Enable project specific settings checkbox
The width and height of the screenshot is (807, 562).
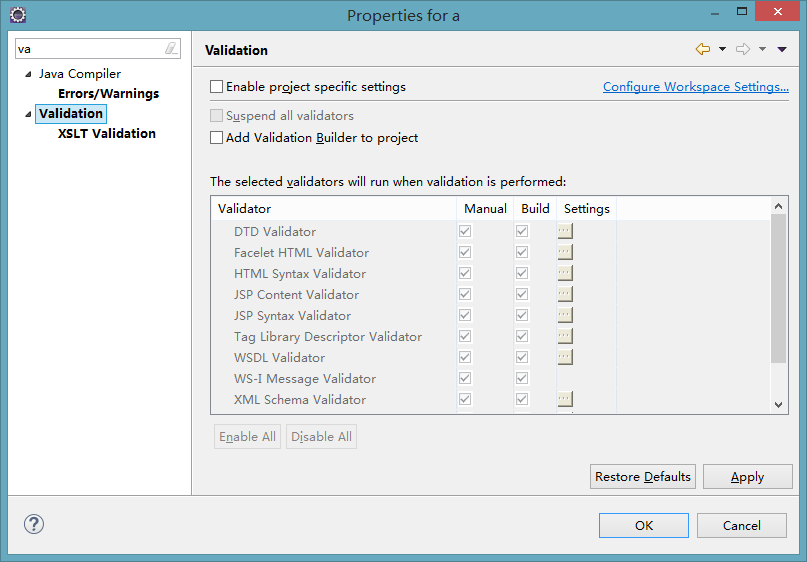pos(217,87)
